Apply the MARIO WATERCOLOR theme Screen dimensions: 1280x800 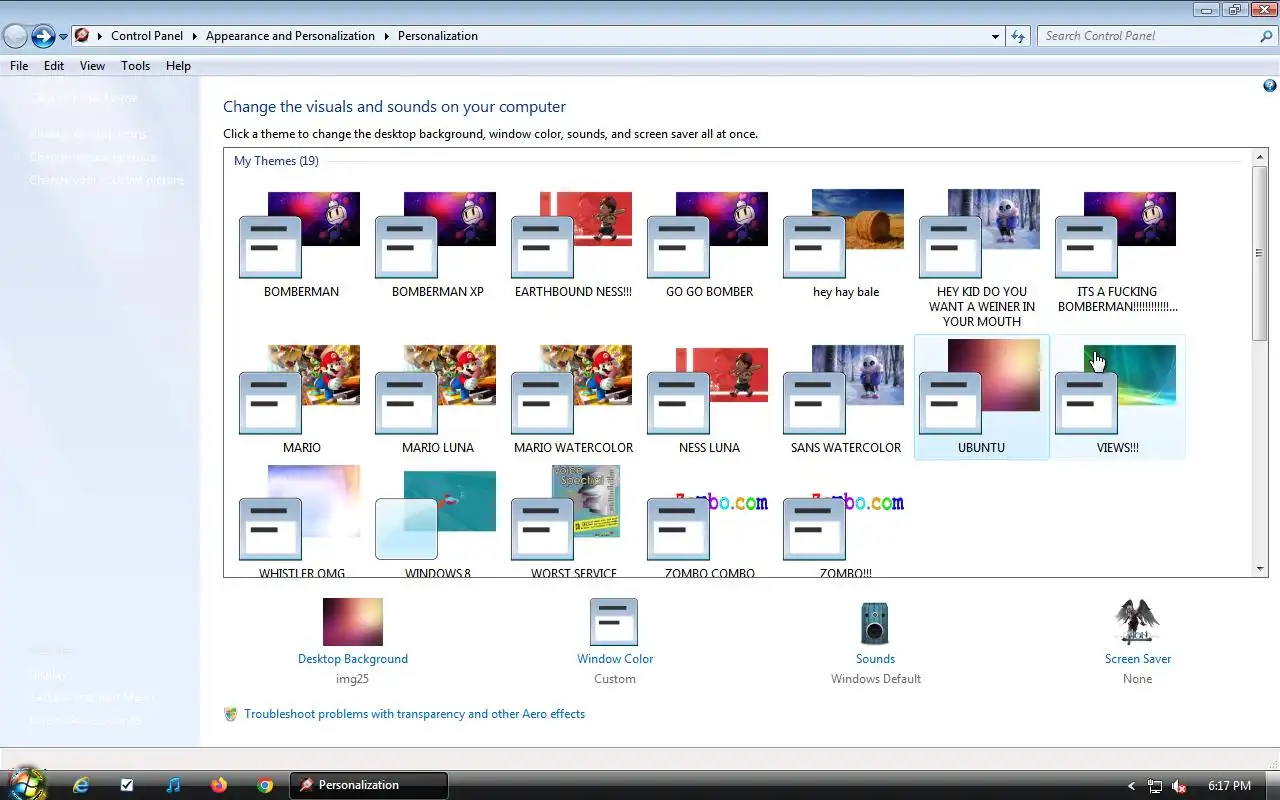click(x=573, y=398)
